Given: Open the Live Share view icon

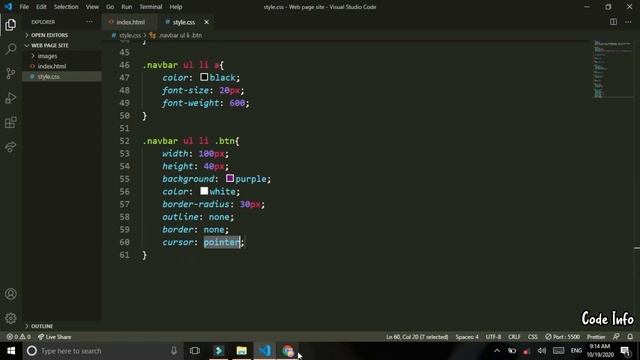Looking at the screenshot, I should 11,147.
